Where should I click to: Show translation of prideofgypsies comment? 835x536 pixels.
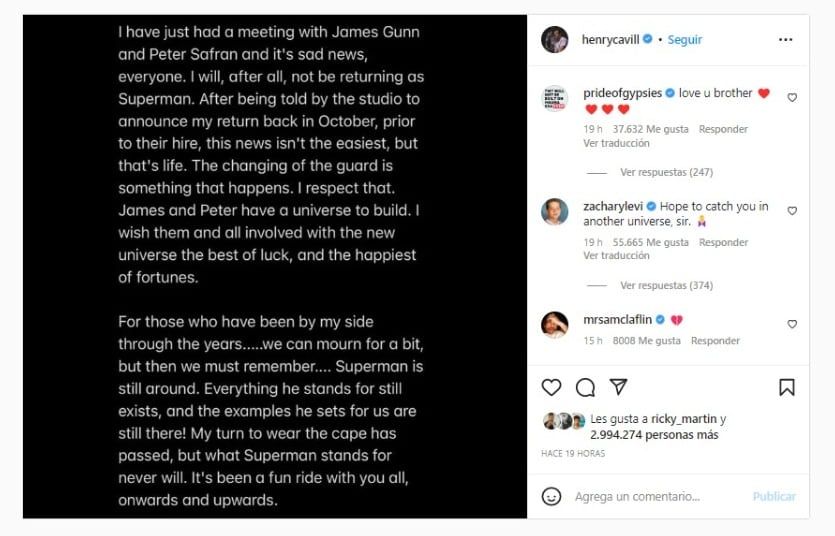click(x=616, y=143)
